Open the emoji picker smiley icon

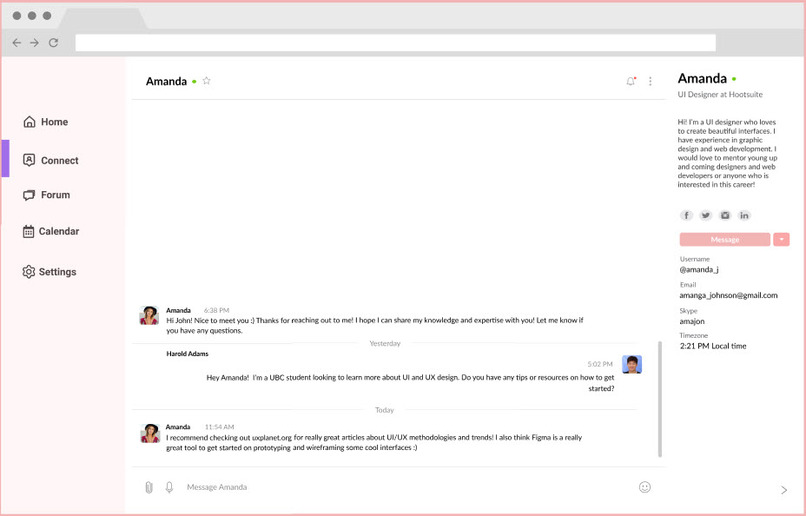(x=645, y=487)
